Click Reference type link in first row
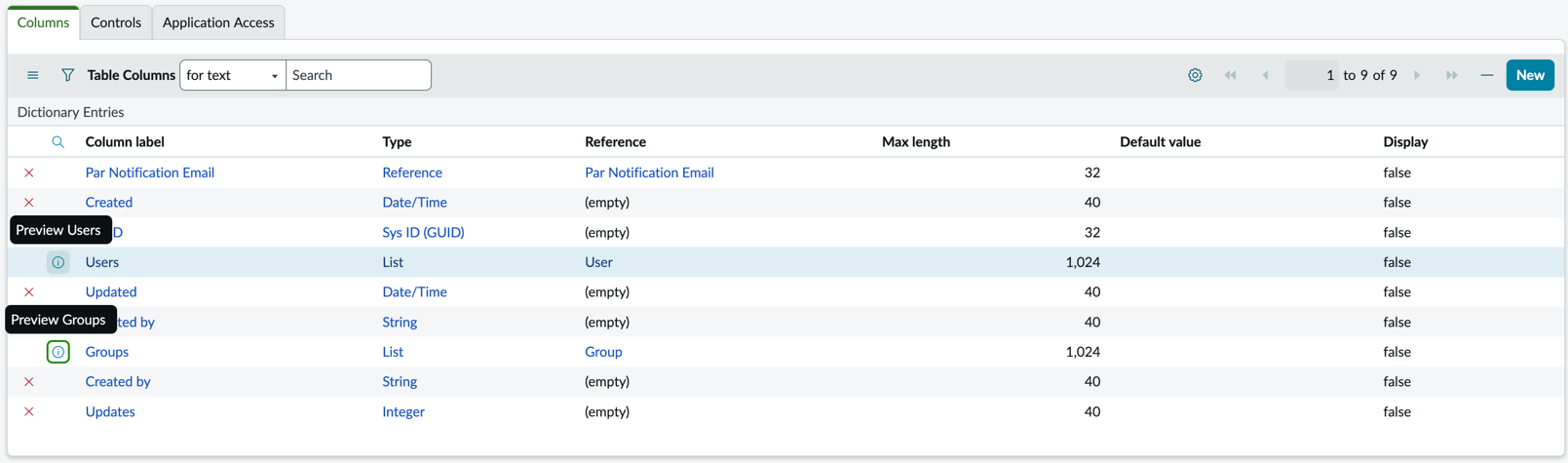This screenshot has height=463, width=1568. [x=412, y=173]
